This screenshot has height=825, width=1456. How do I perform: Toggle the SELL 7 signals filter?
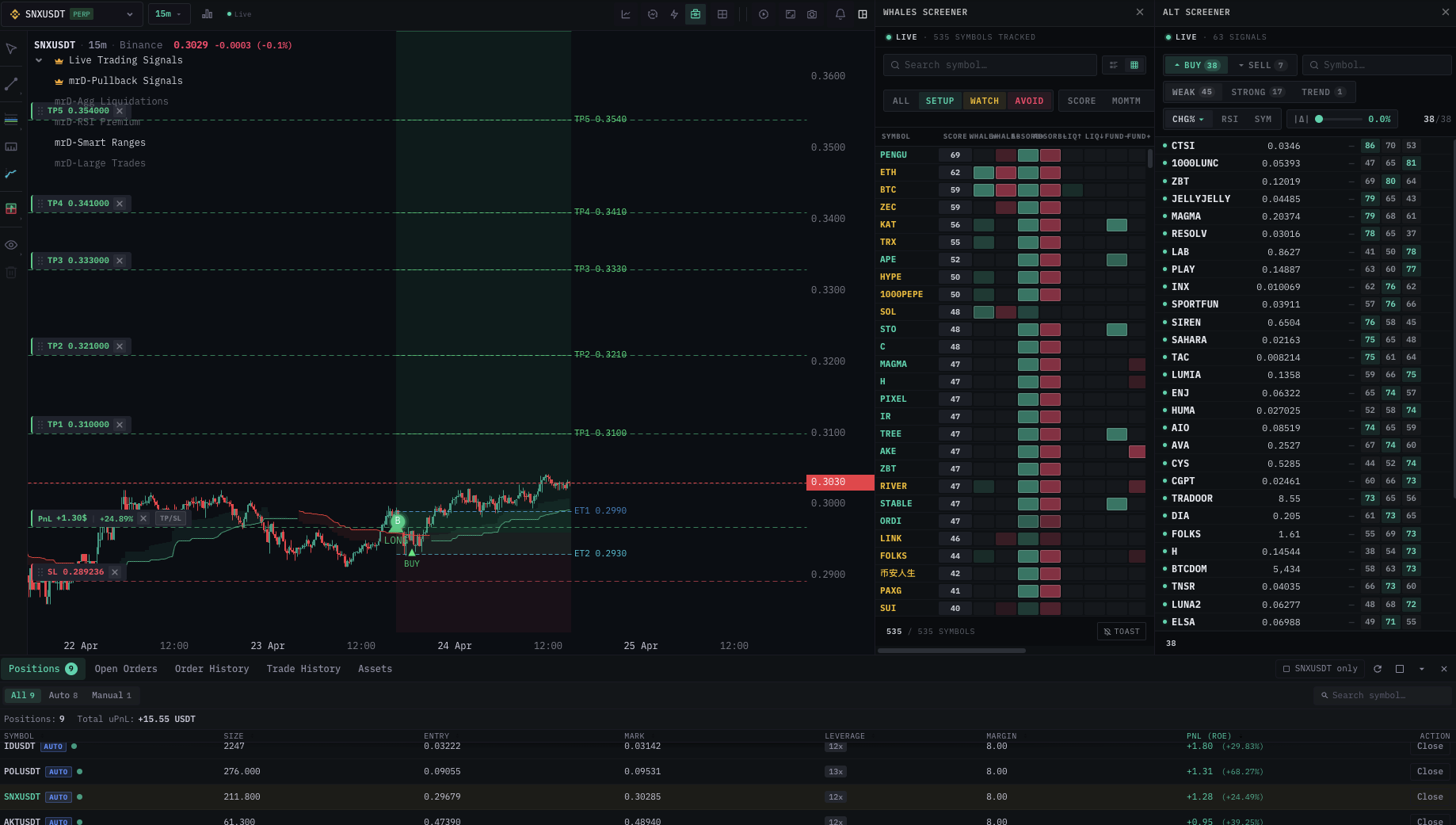(1262, 65)
